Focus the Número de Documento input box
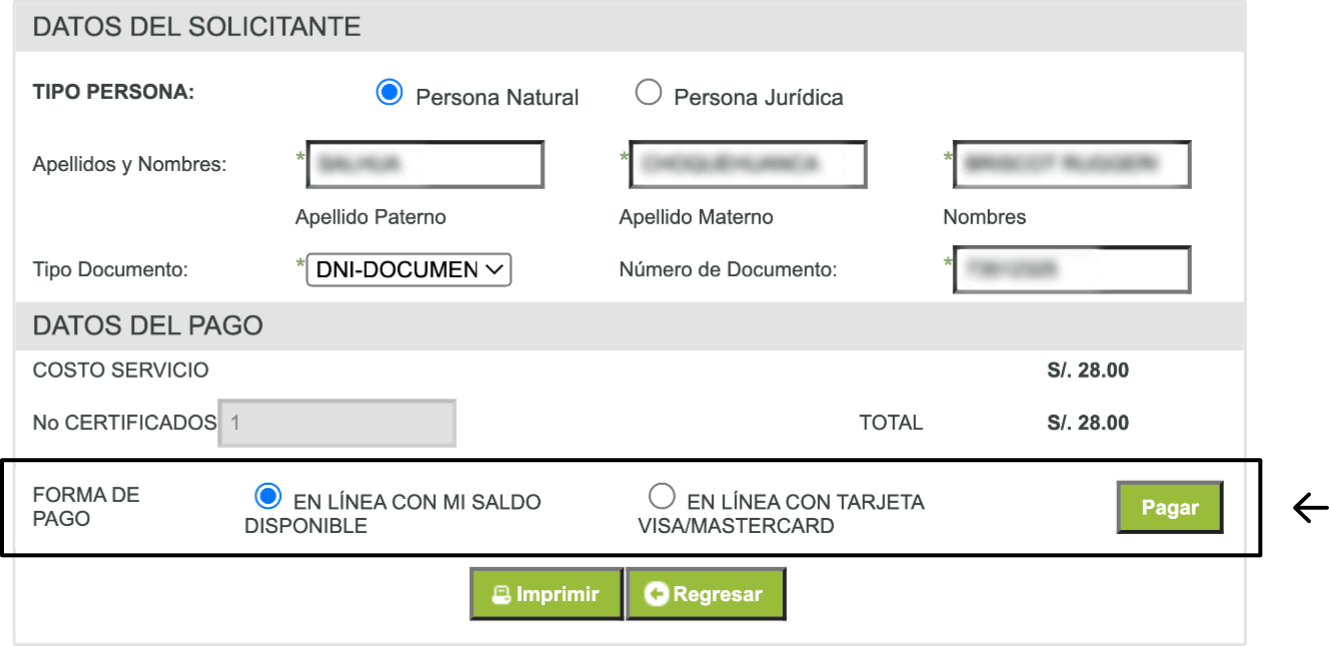Screen dimensions: 1329x646 (x=1071, y=270)
